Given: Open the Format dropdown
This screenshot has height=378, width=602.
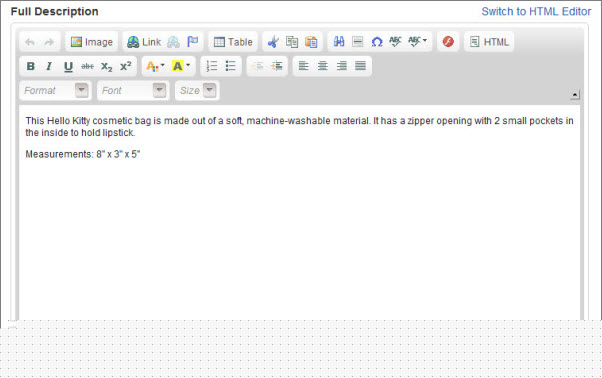Looking at the screenshot, I should tap(55, 91).
